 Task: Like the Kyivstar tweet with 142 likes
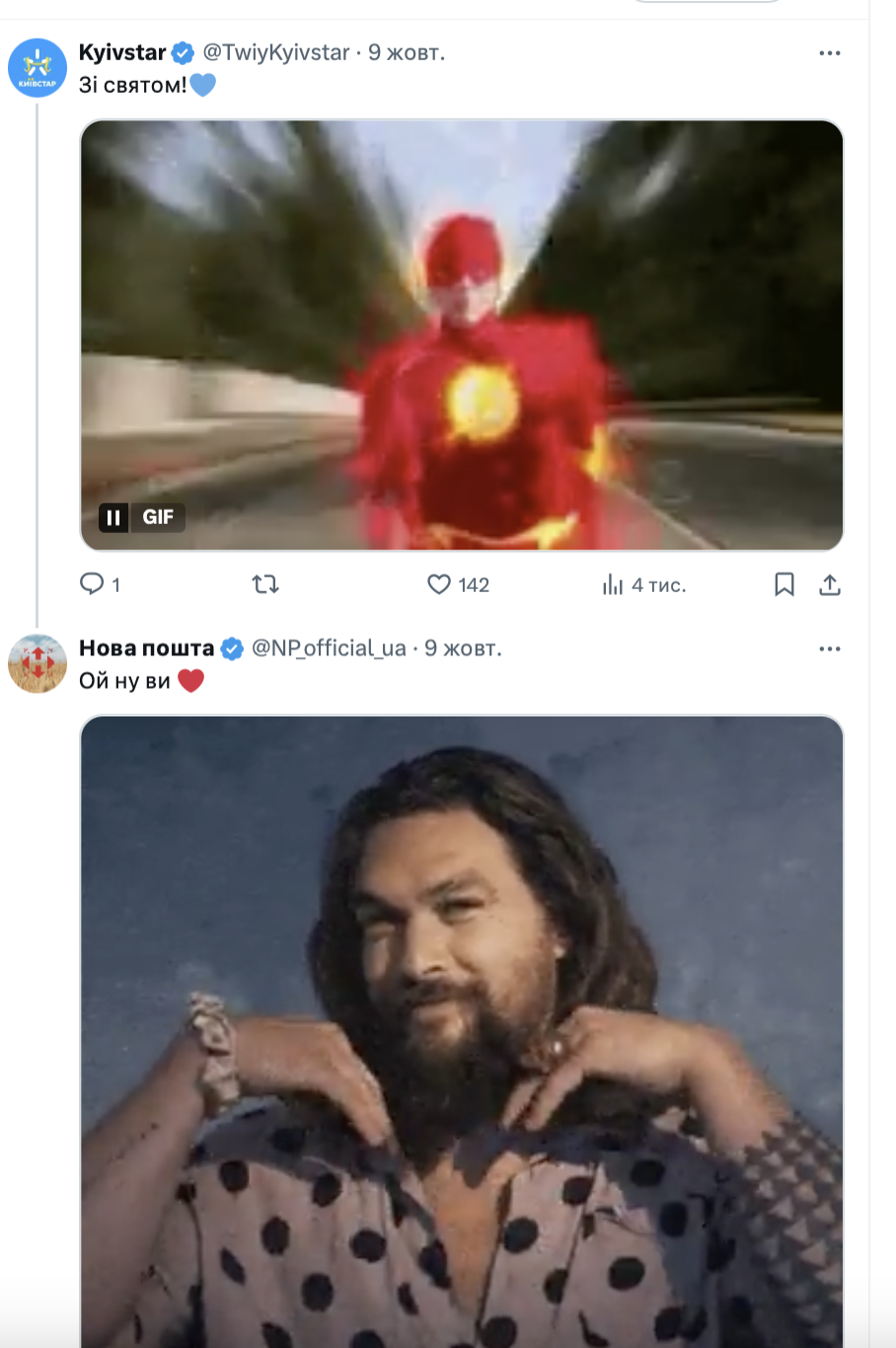coord(439,584)
